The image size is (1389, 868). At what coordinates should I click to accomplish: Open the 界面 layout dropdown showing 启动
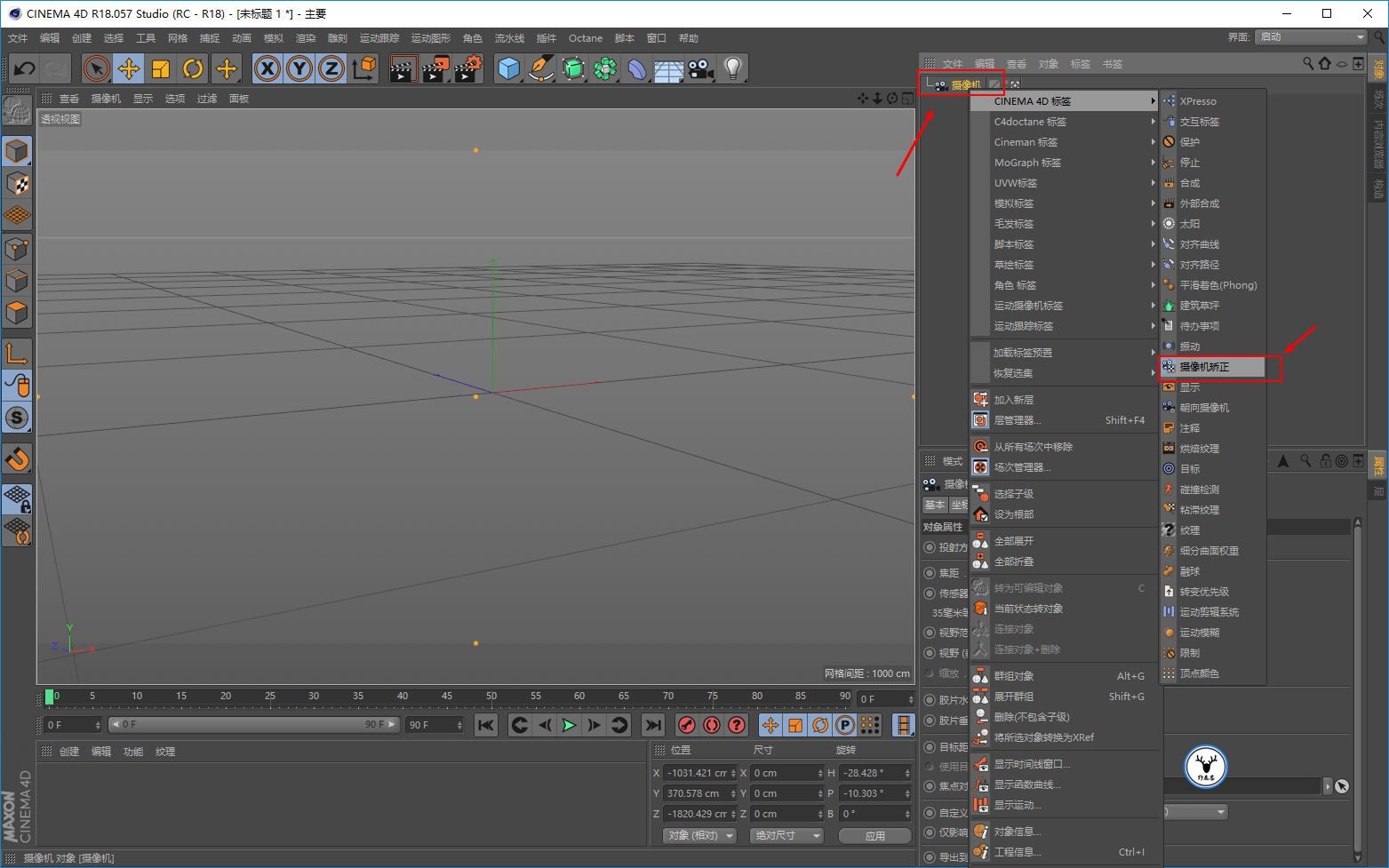click(1311, 36)
